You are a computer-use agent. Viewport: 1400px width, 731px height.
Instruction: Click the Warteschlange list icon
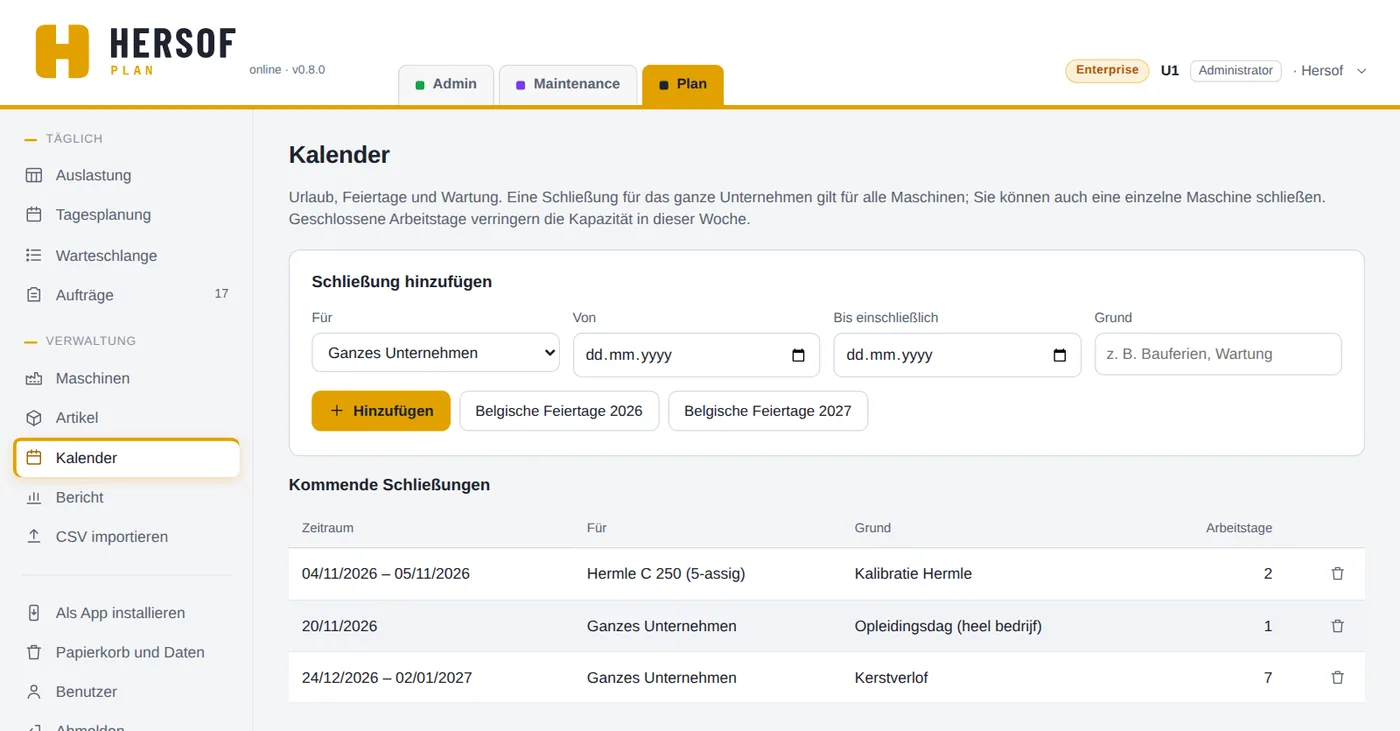click(x=34, y=256)
